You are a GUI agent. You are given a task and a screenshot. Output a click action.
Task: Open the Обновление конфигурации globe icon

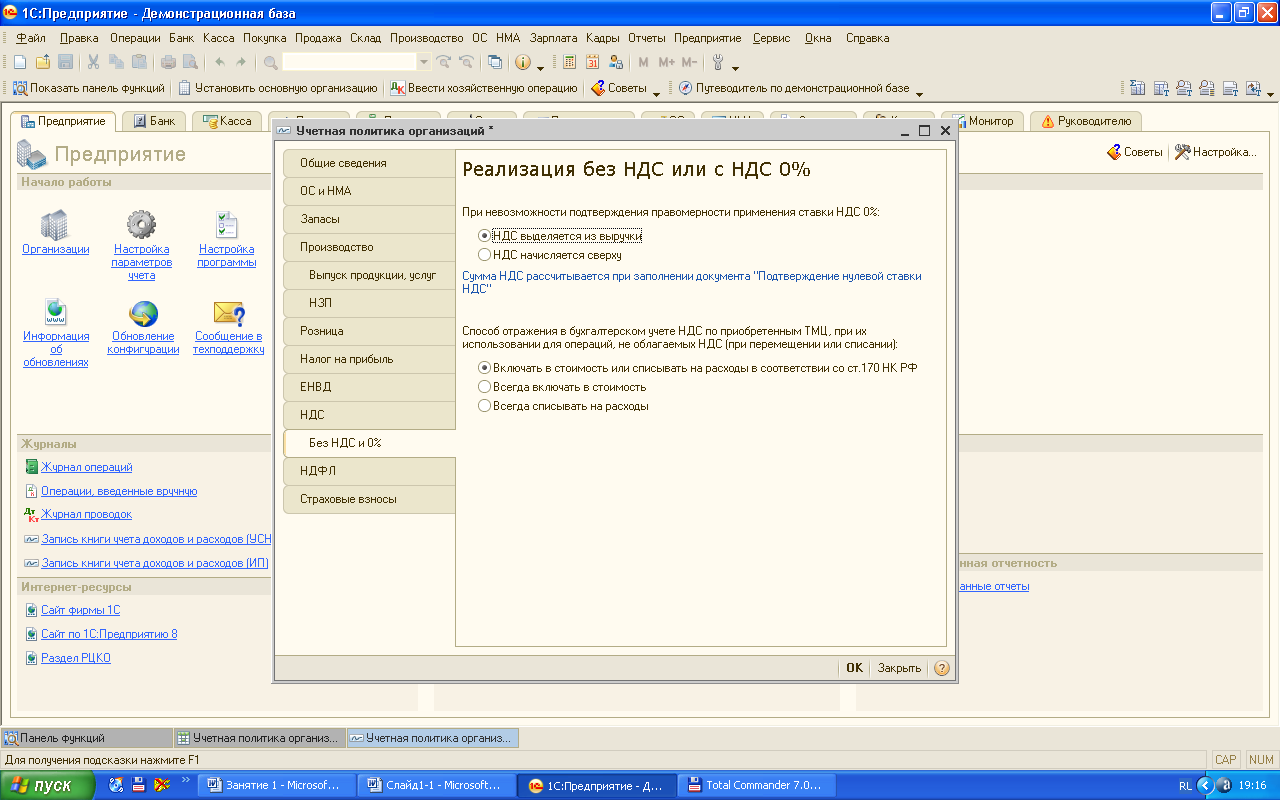(x=143, y=314)
